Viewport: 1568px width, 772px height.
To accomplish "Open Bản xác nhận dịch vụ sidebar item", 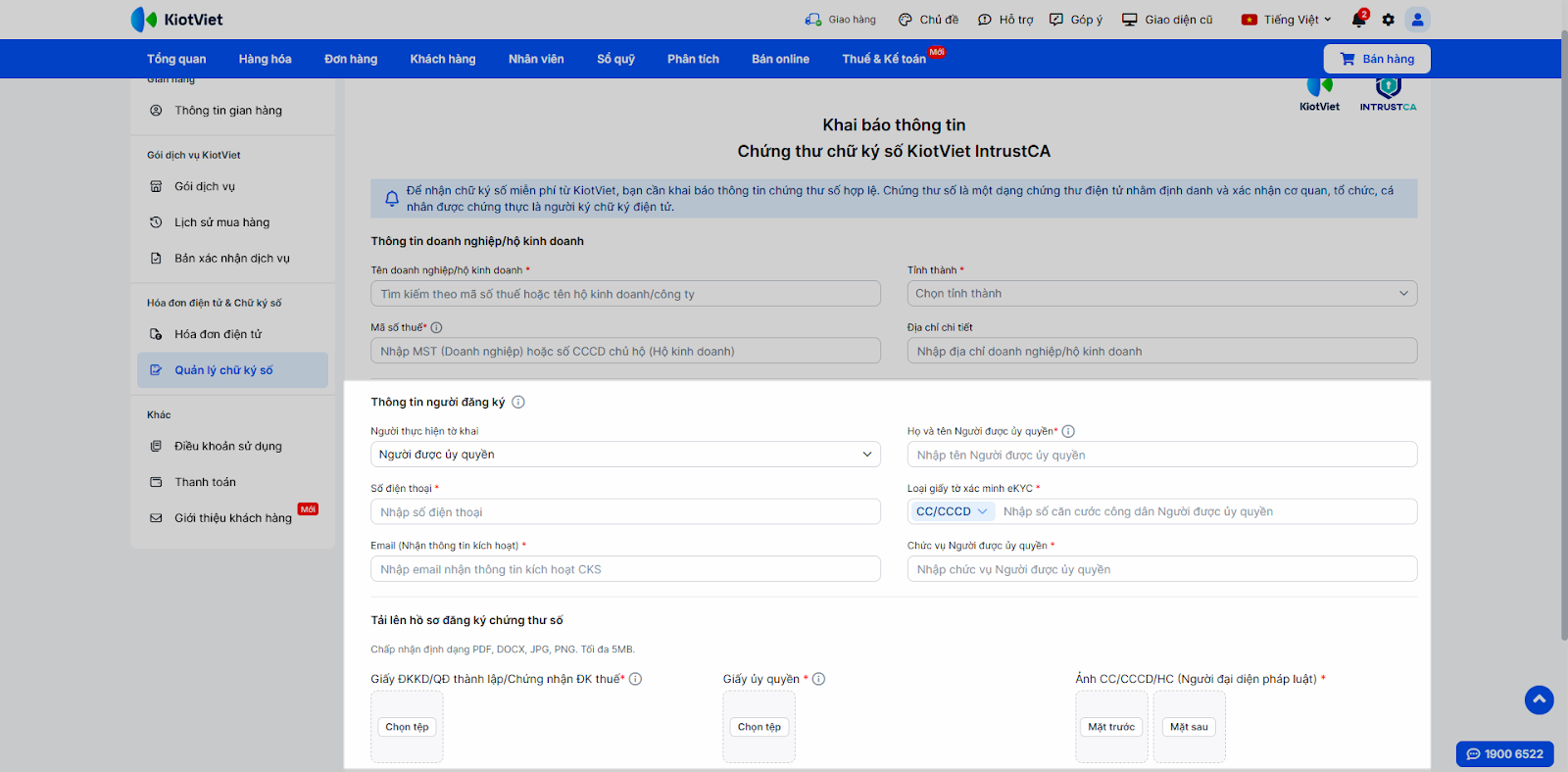I will click(232, 259).
